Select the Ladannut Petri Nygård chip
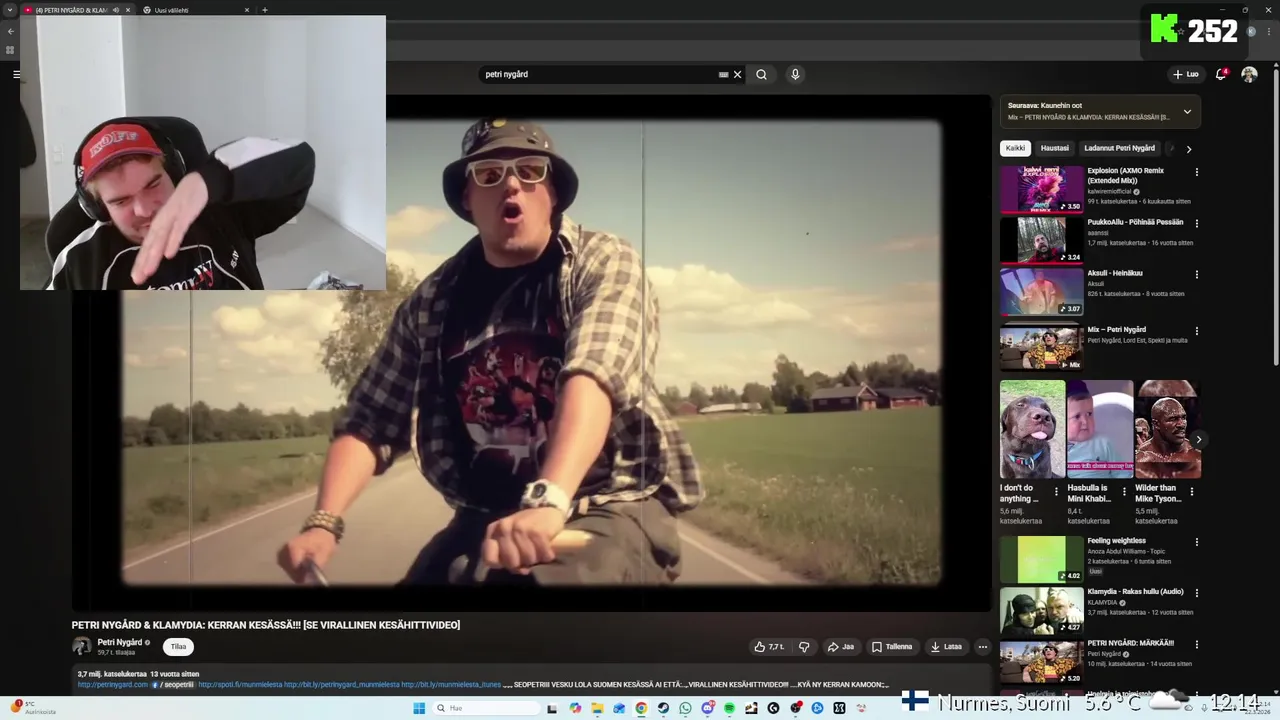Viewport: 1280px width, 720px height. coord(1119,148)
